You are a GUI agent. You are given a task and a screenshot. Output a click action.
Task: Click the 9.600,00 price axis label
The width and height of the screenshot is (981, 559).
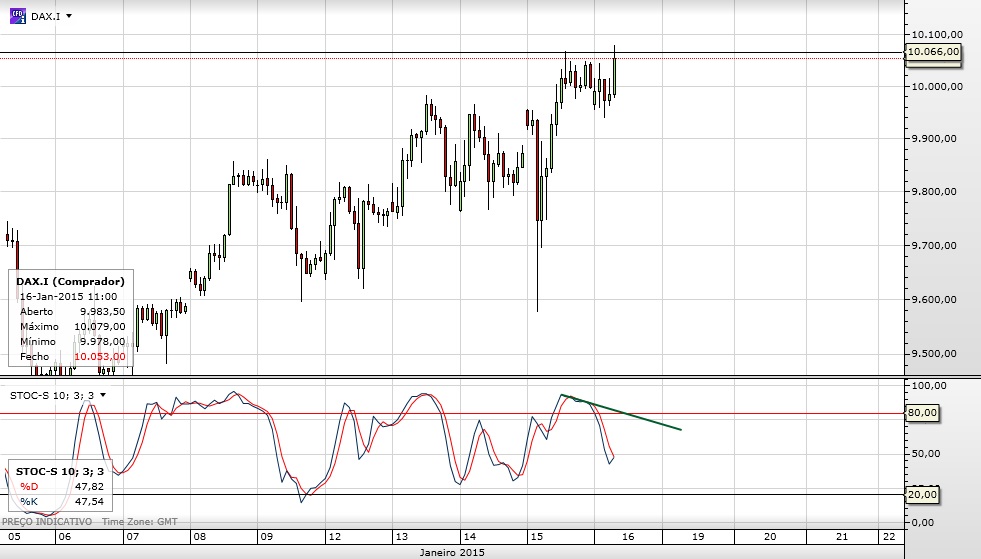click(x=933, y=299)
